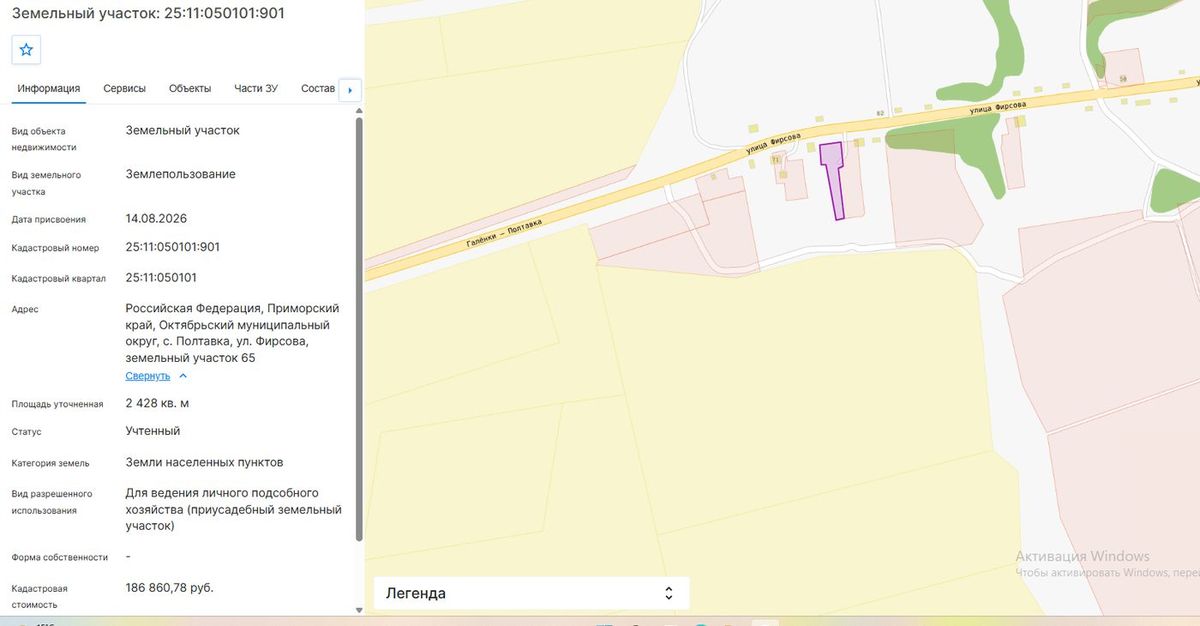Click the info panel scrollbar up arrow
Viewport: 1200px width, 626px height.
point(359,110)
